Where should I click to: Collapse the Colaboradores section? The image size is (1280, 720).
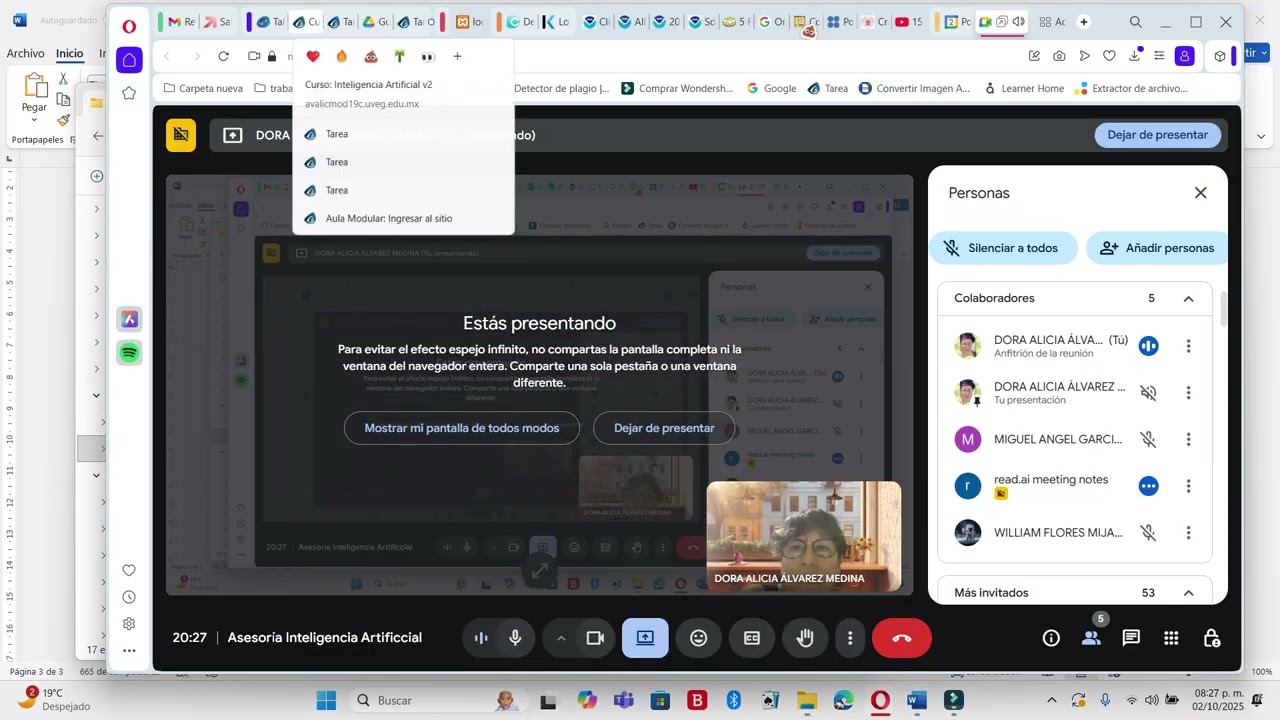(1188, 298)
